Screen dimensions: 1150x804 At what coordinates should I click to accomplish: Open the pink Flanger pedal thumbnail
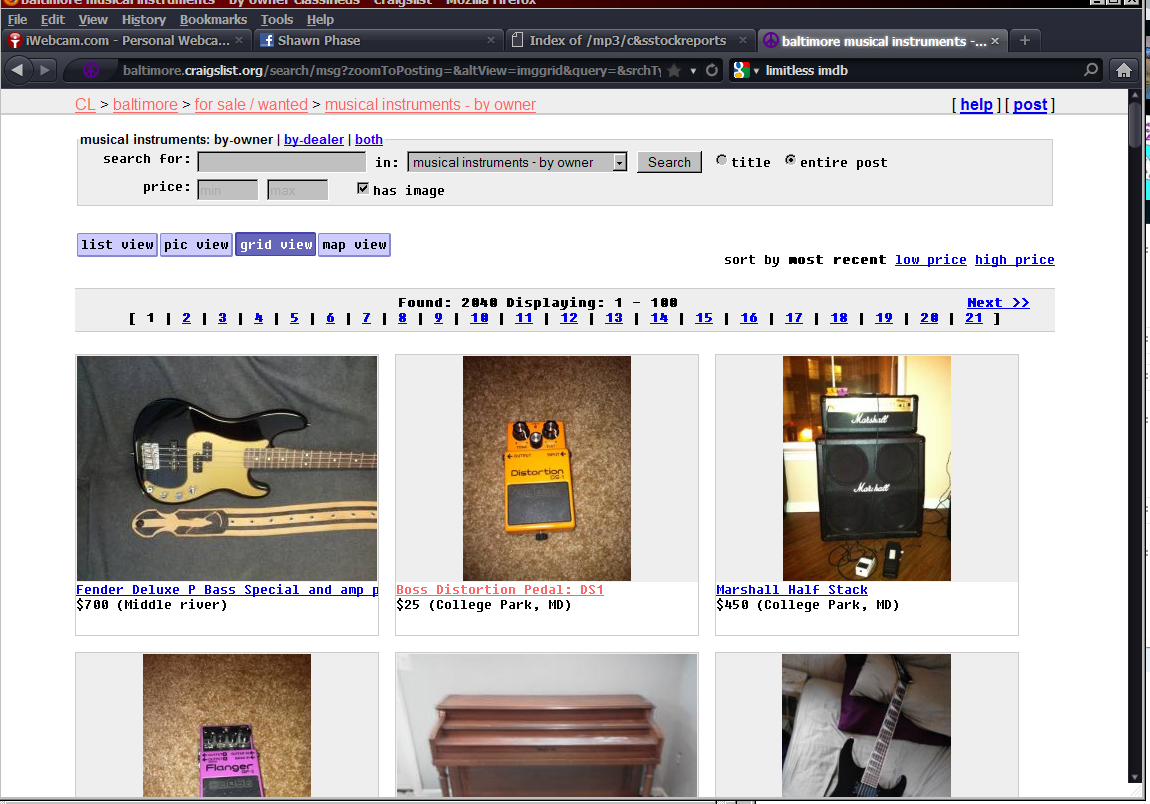click(227, 726)
